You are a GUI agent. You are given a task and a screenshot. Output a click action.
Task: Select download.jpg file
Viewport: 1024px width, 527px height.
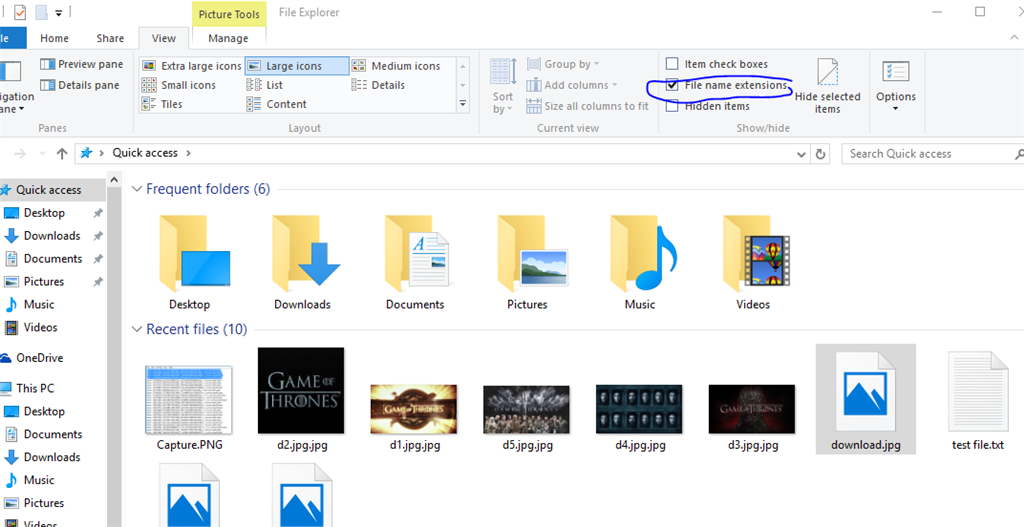pyautogui.click(x=865, y=399)
